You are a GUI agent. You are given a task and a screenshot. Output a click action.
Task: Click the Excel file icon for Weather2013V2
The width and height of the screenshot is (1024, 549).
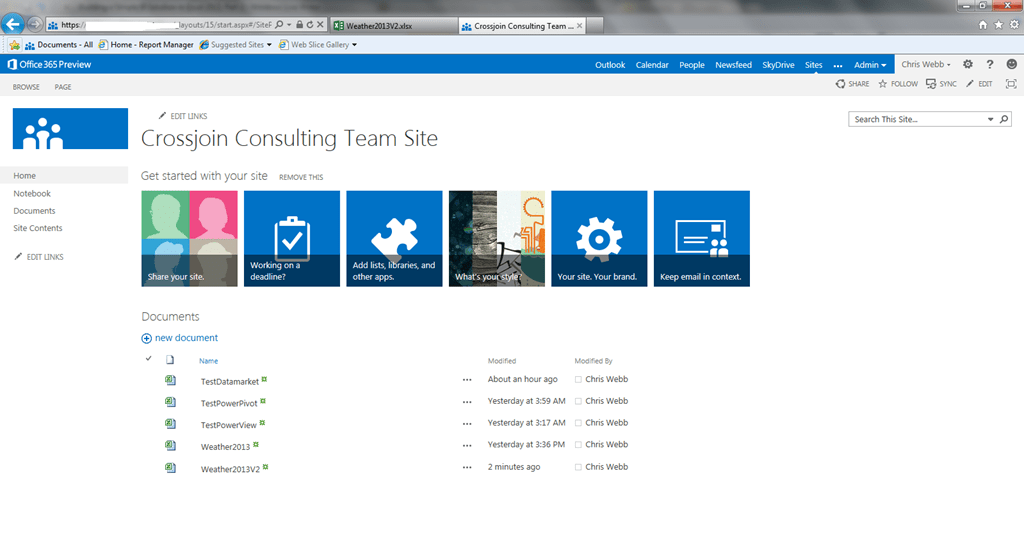click(x=170, y=467)
